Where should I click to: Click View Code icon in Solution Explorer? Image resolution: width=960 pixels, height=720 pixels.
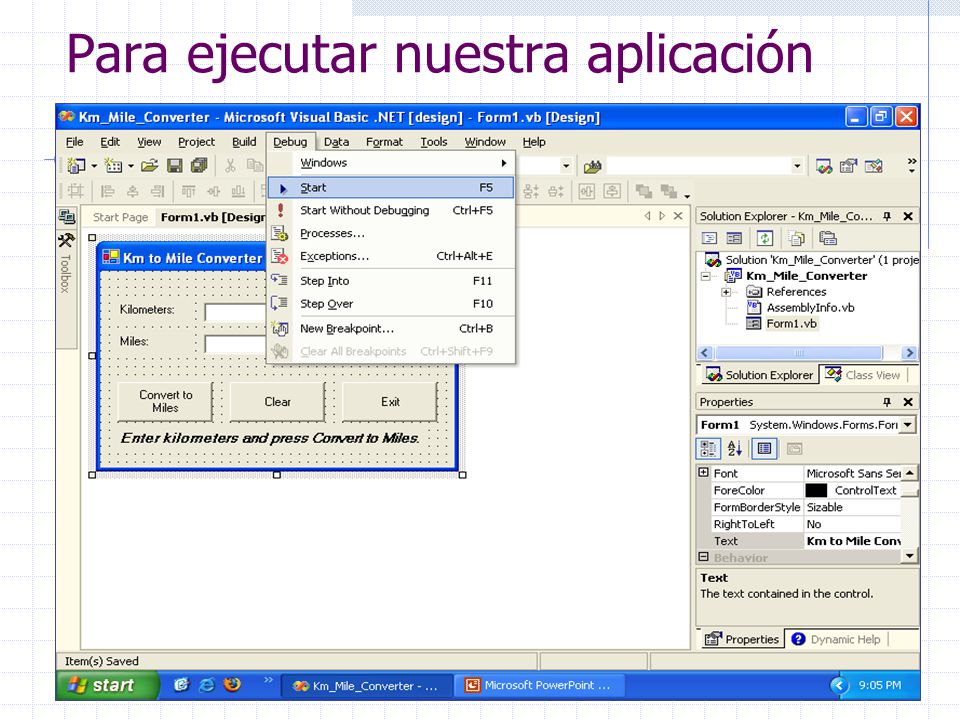tap(709, 238)
